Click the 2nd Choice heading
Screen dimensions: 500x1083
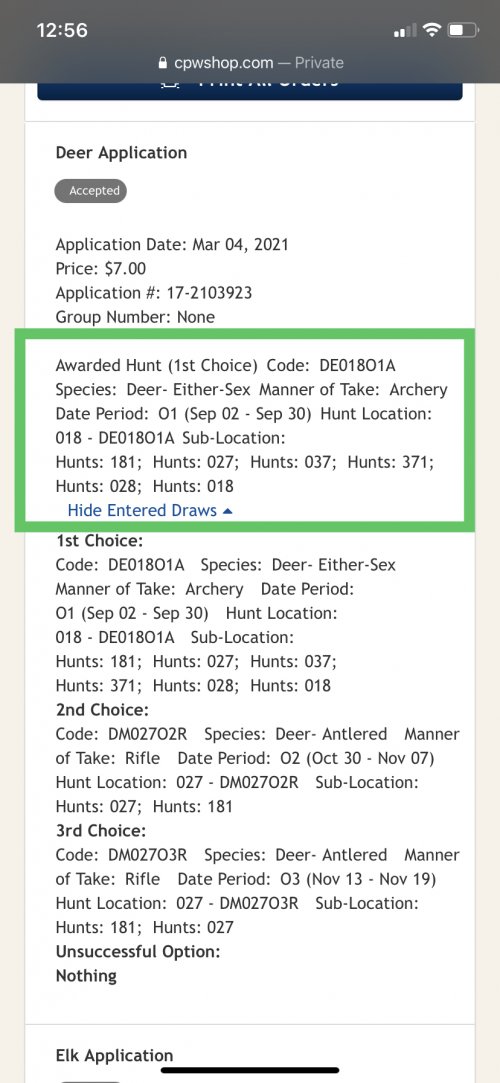click(102, 710)
